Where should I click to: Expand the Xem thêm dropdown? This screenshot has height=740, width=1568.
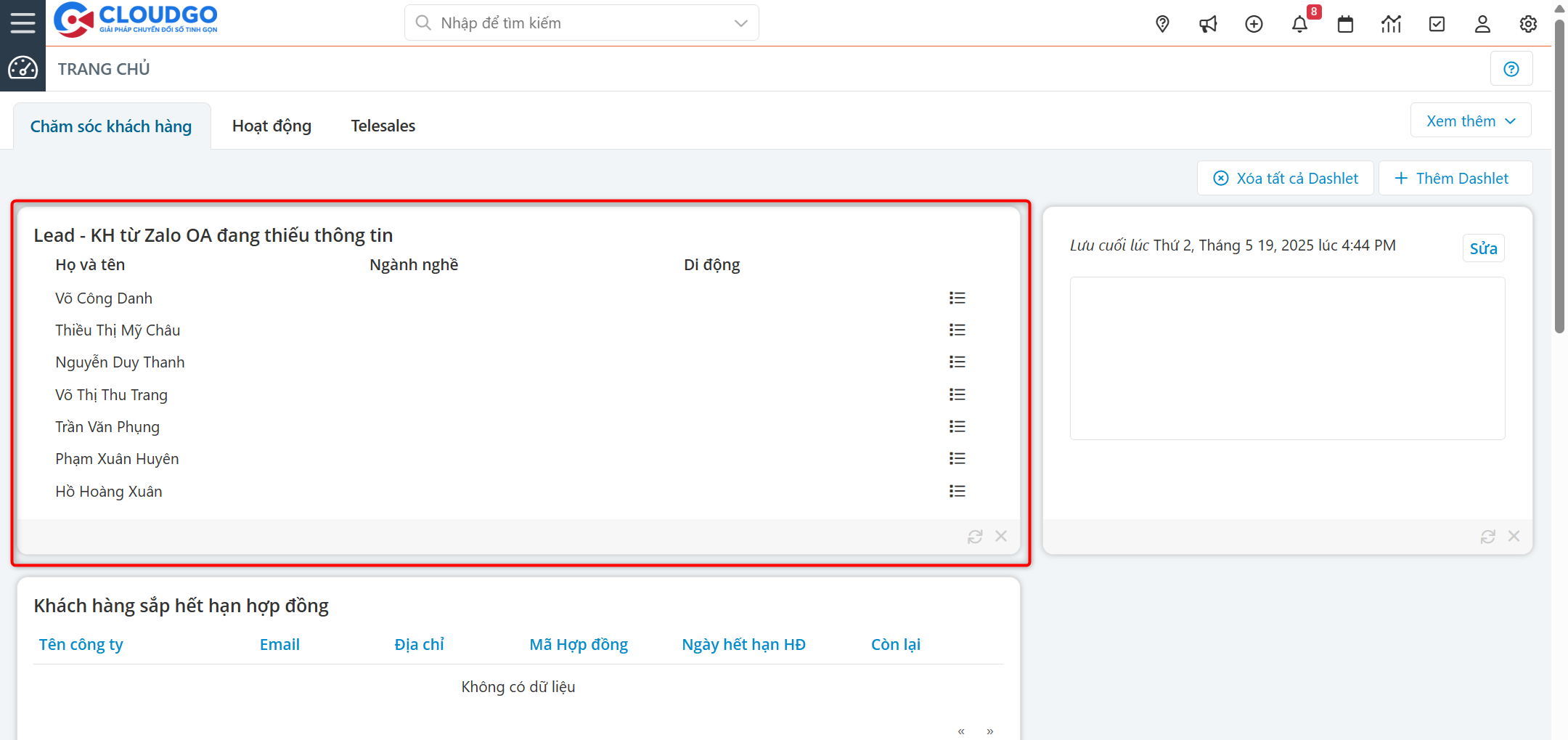click(1471, 121)
